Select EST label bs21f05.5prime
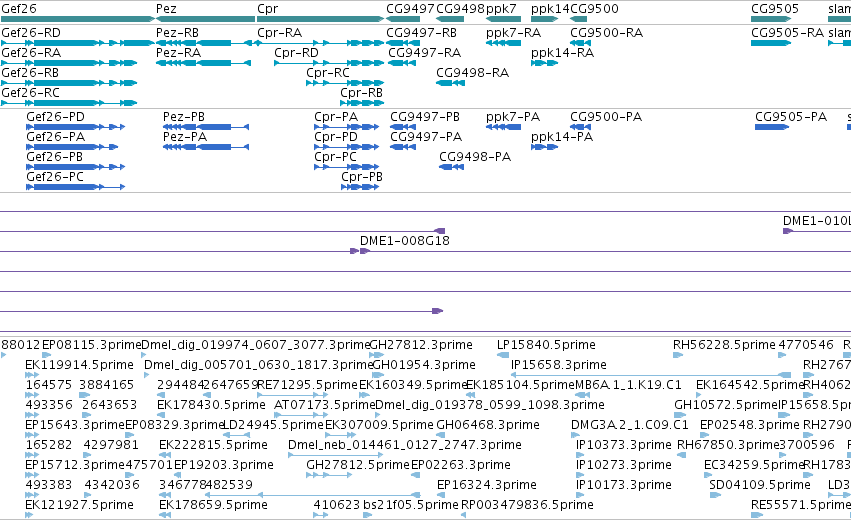851x520 pixels. tap(411, 505)
